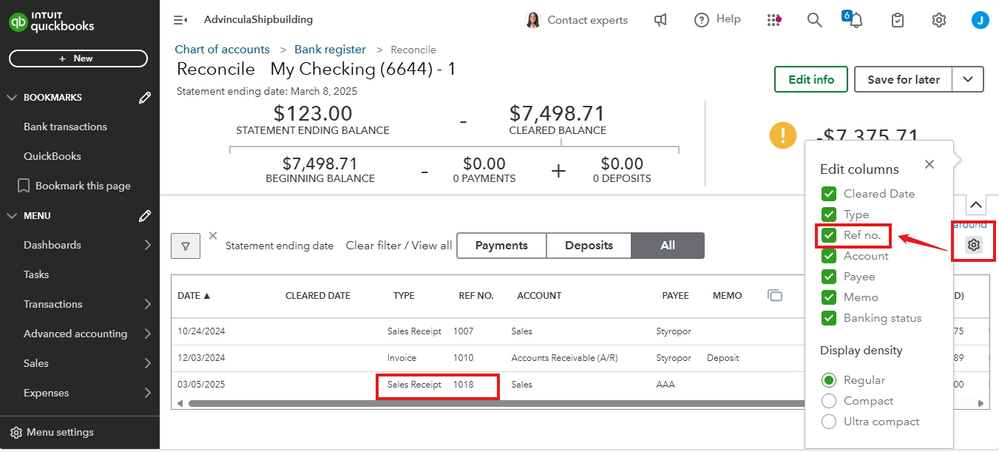Expand the Sales menu item

click(147, 363)
